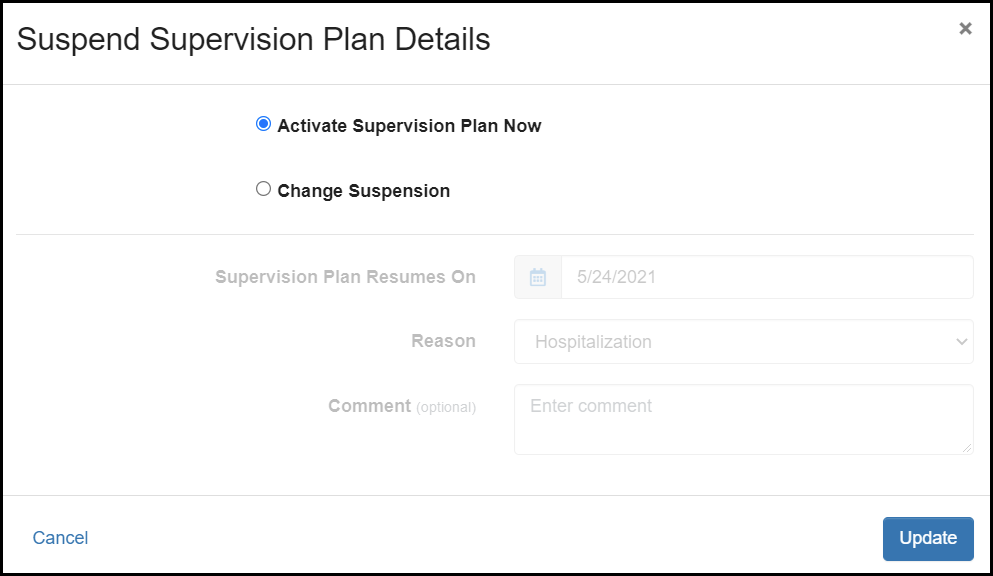Open the Reason dropdown showing Hospitalization

point(743,342)
